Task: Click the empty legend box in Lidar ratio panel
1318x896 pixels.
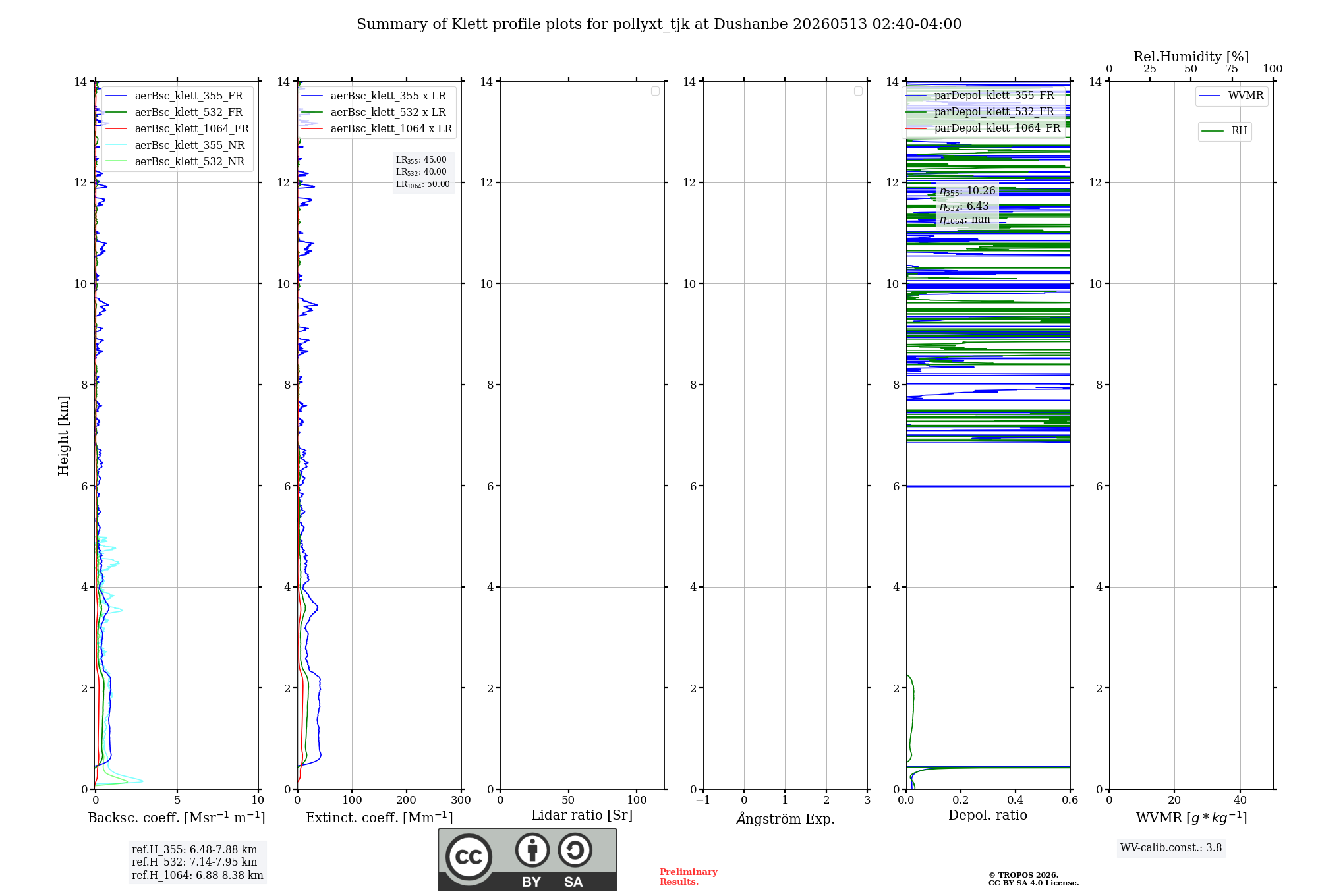Action: [655, 91]
